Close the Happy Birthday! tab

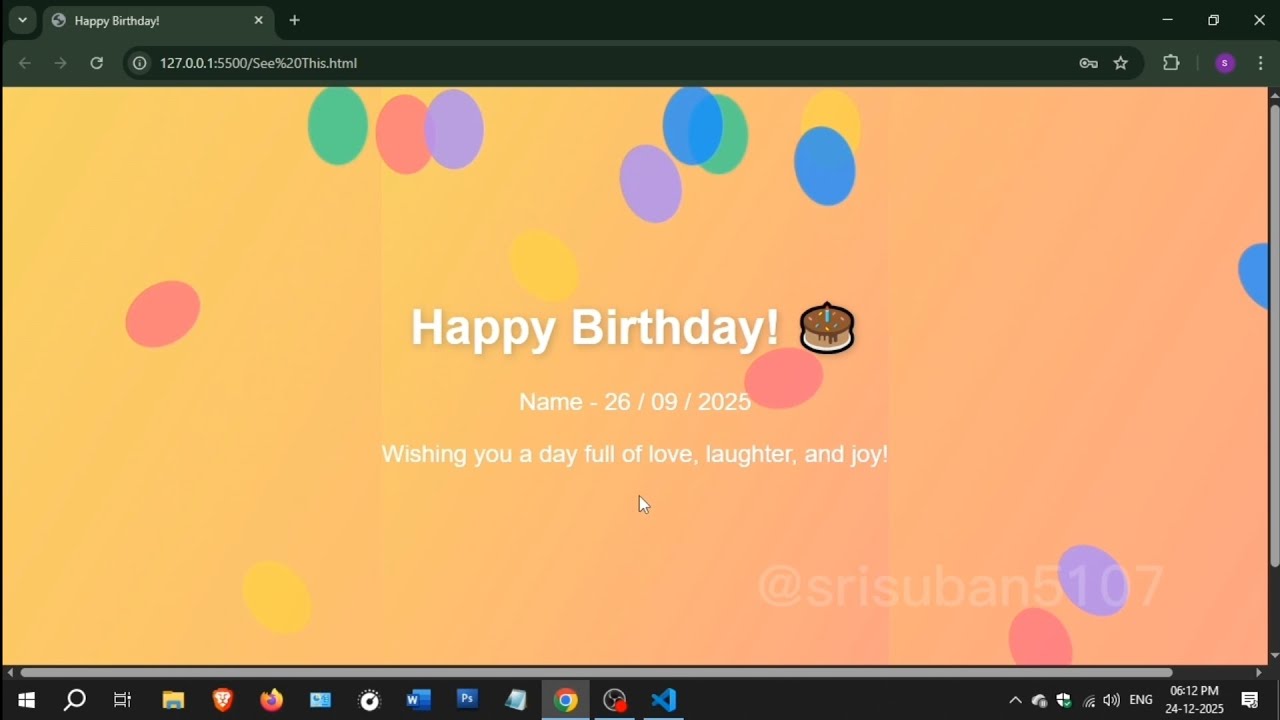[259, 20]
